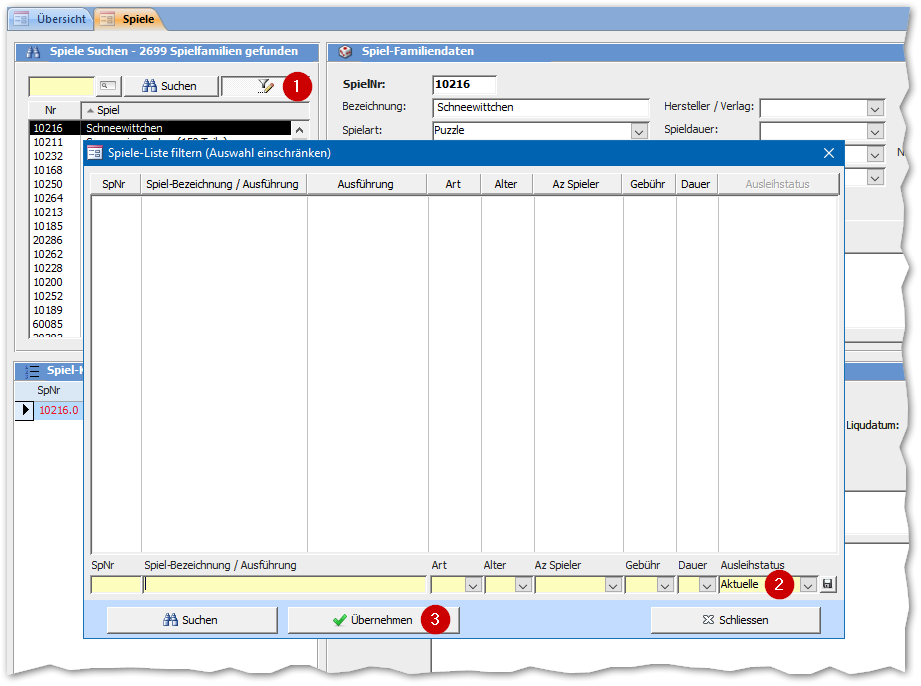Open the Ausleihstatus dropdown showing Aktuelle

808,586
